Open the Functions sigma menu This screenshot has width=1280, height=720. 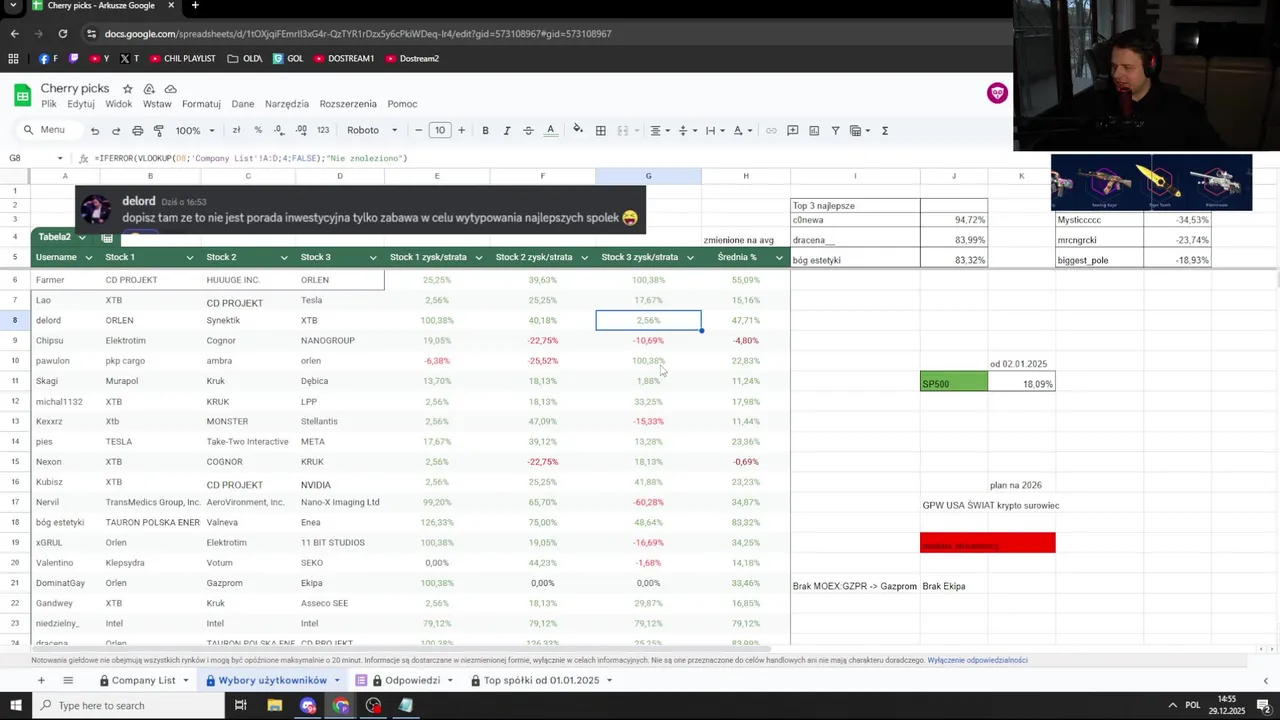click(x=884, y=130)
